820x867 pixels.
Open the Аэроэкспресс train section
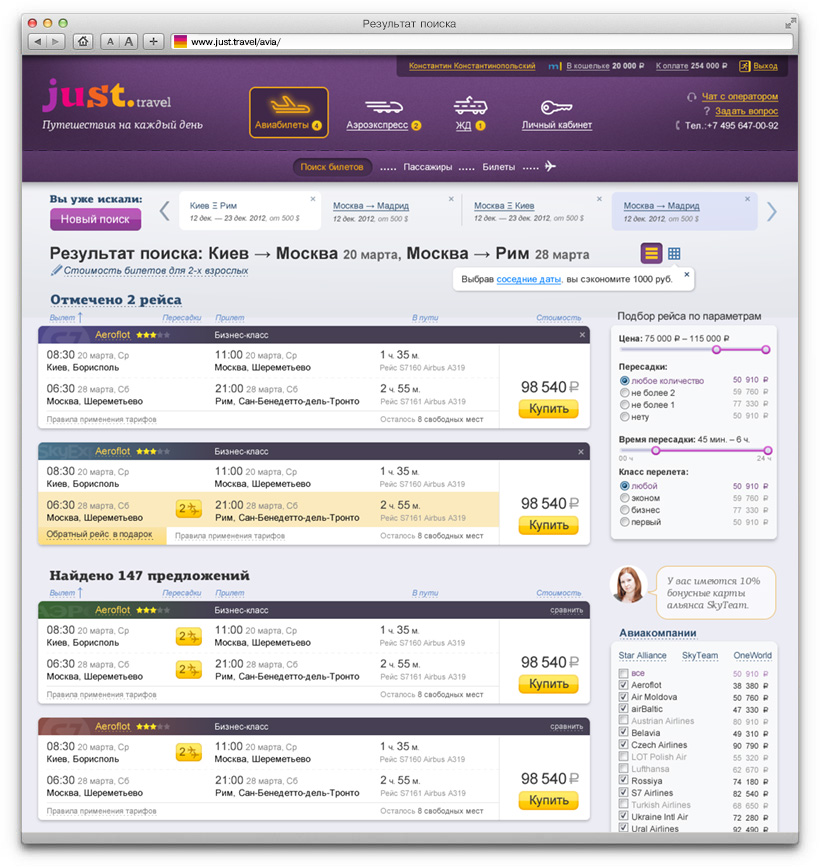pyautogui.click(x=383, y=112)
